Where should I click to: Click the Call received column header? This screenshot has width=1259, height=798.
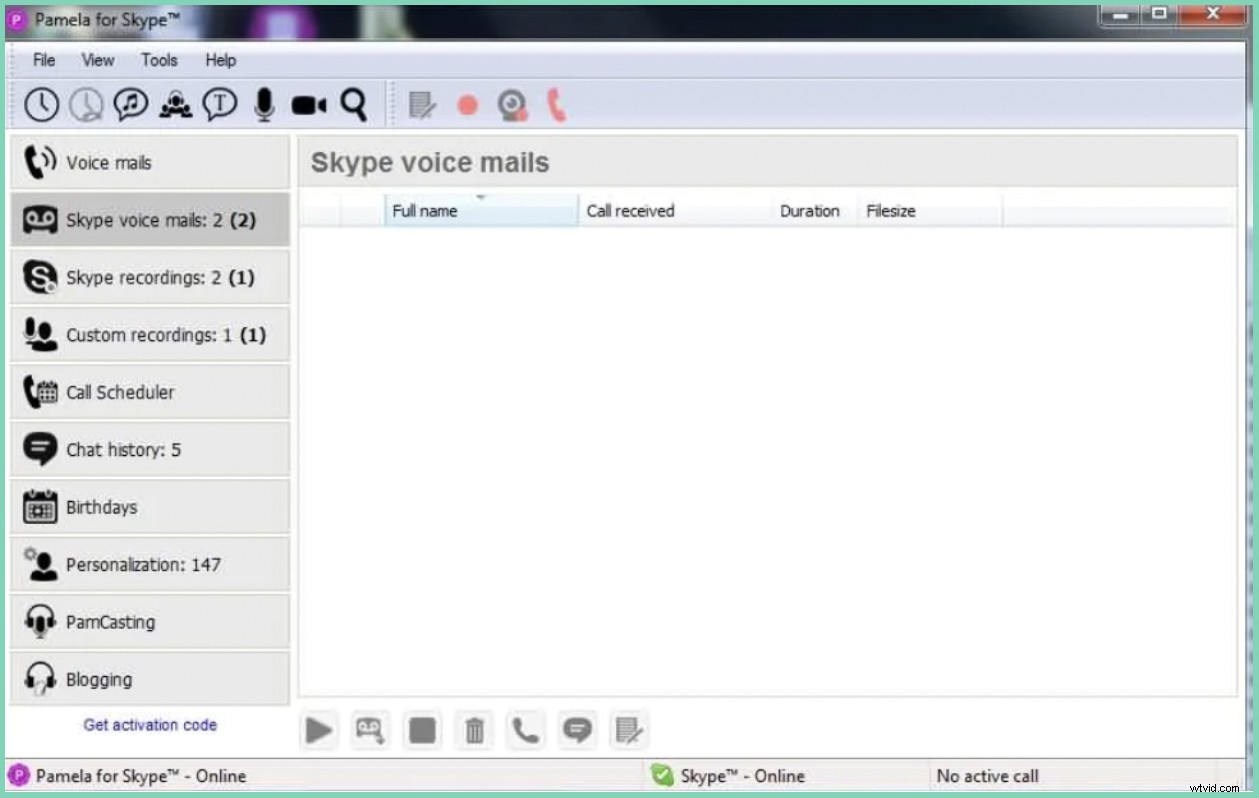(630, 210)
